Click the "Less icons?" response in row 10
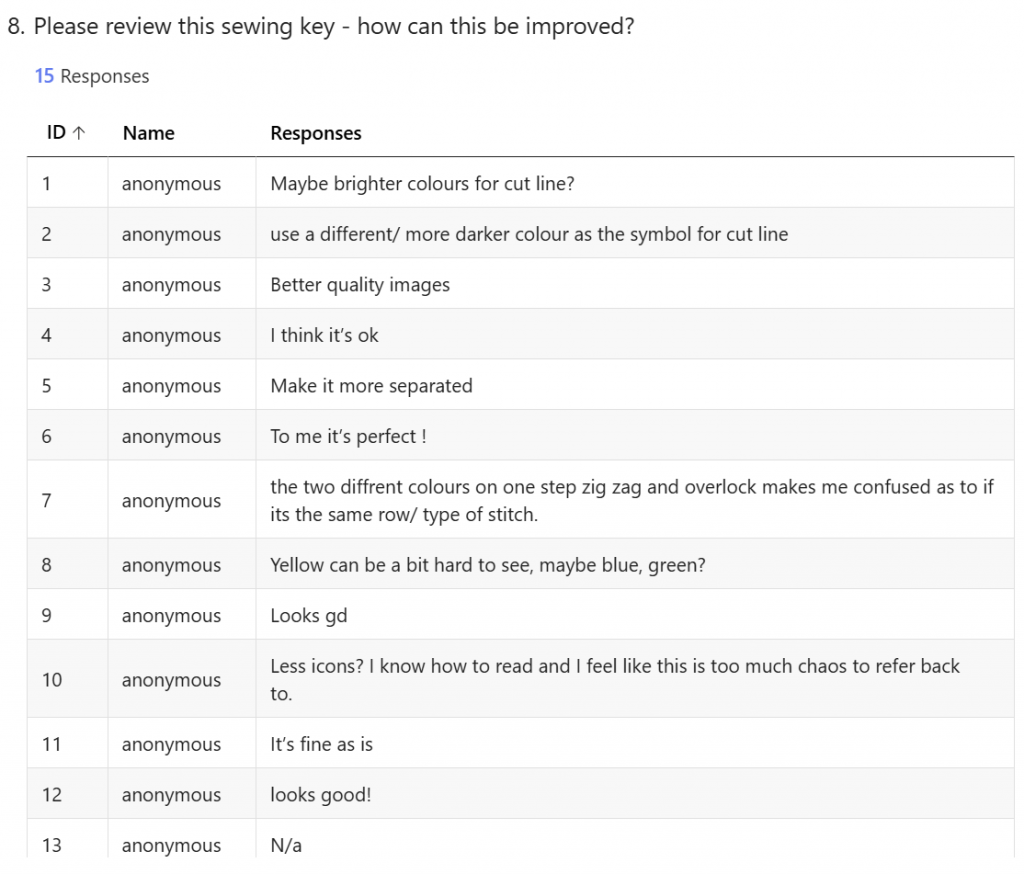This screenshot has width=1024, height=874. (614, 679)
